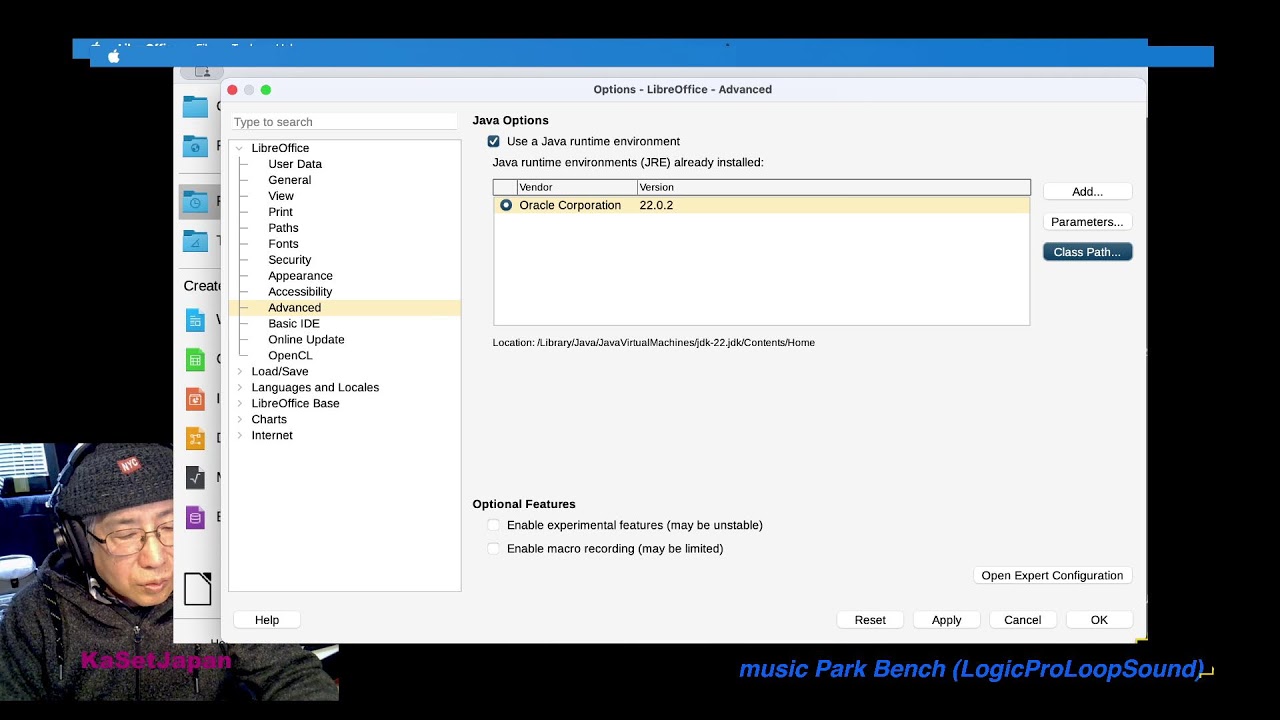Select User Data in options tree
1280x720 pixels.
[x=295, y=164]
